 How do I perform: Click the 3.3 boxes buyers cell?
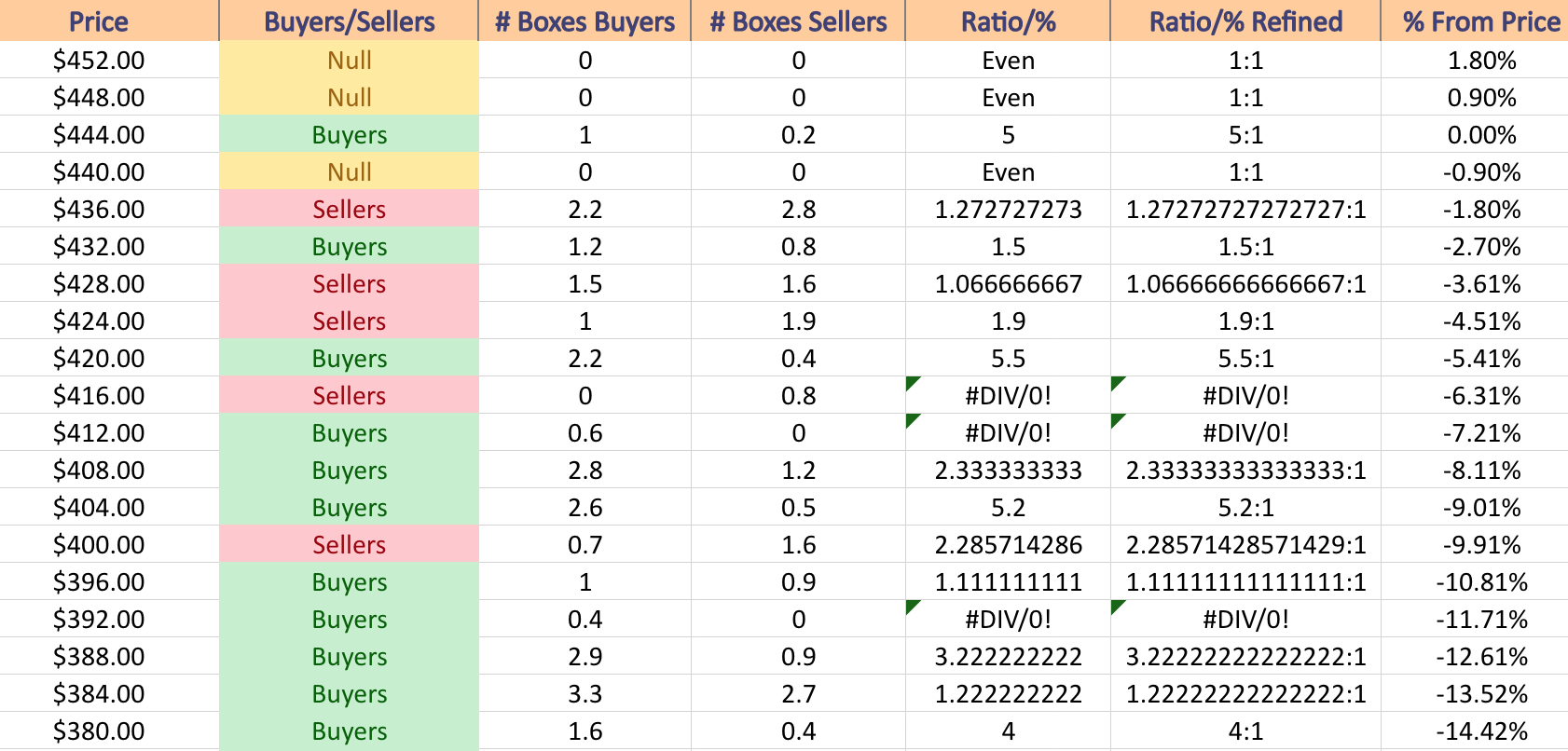coord(585,694)
